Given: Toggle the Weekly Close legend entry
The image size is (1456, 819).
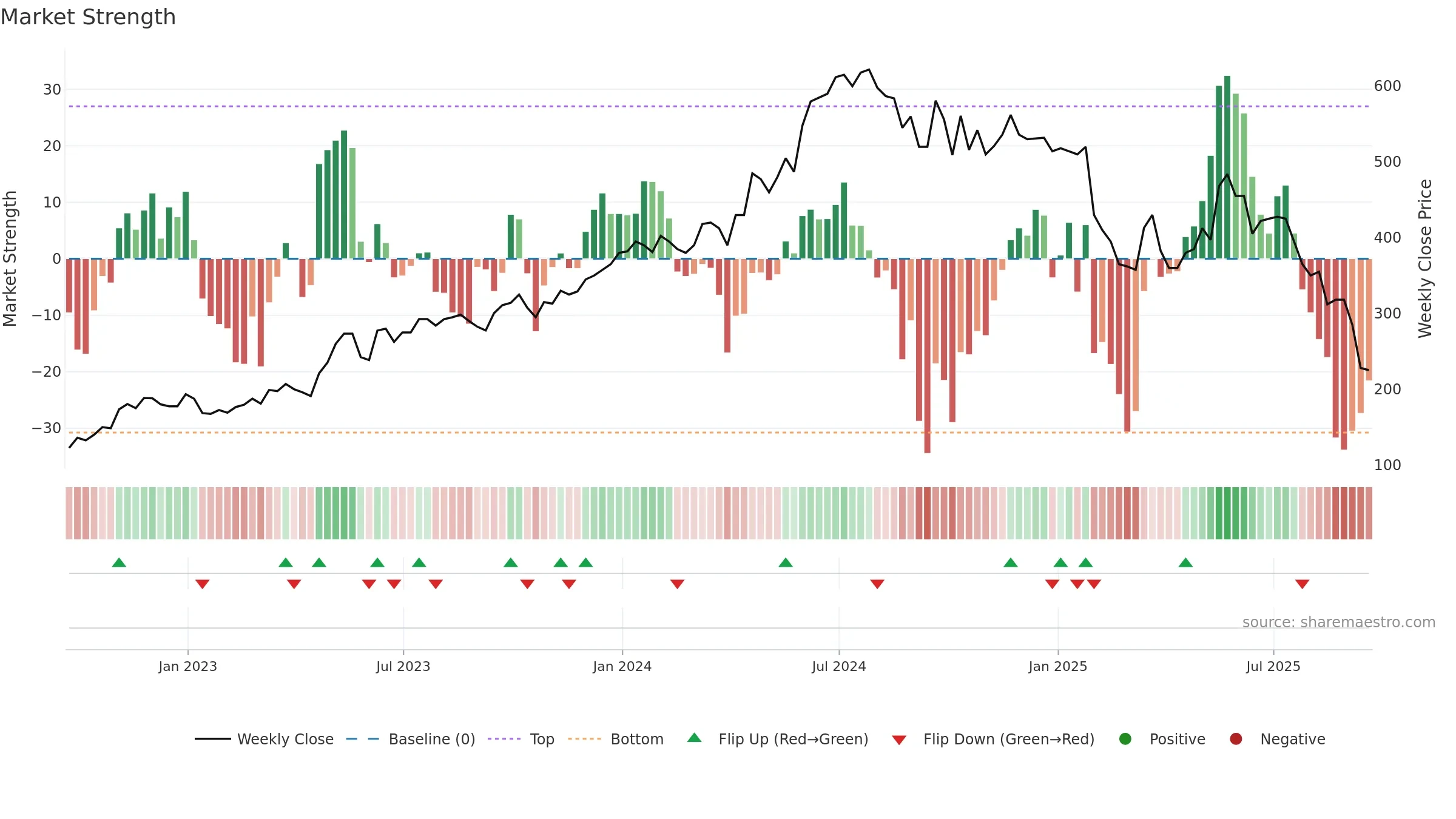Looking at the screenshot, I should [285, 739].
